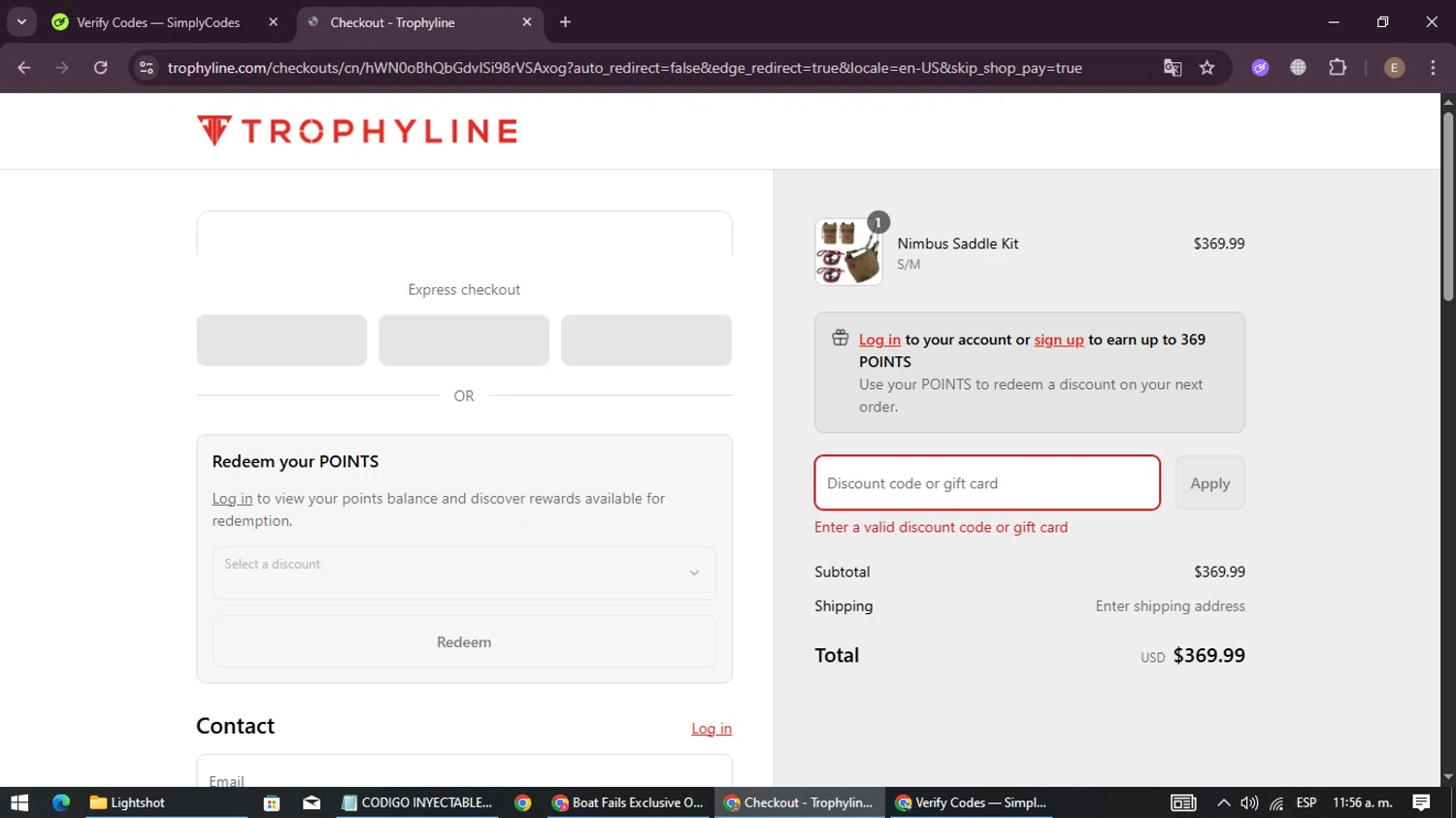Switch to Verify Codes taskbar window
The image size is (1456, 818).
(972, 802)
